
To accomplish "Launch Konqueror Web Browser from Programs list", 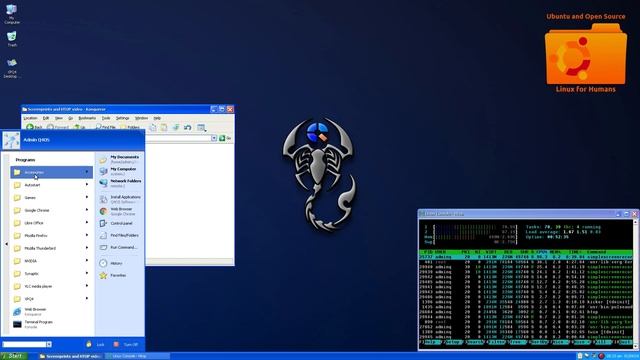I will 51,311.
